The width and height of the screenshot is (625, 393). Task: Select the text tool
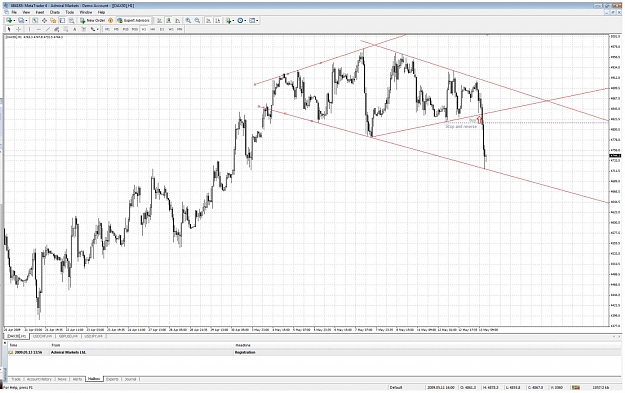pos(75,29)
